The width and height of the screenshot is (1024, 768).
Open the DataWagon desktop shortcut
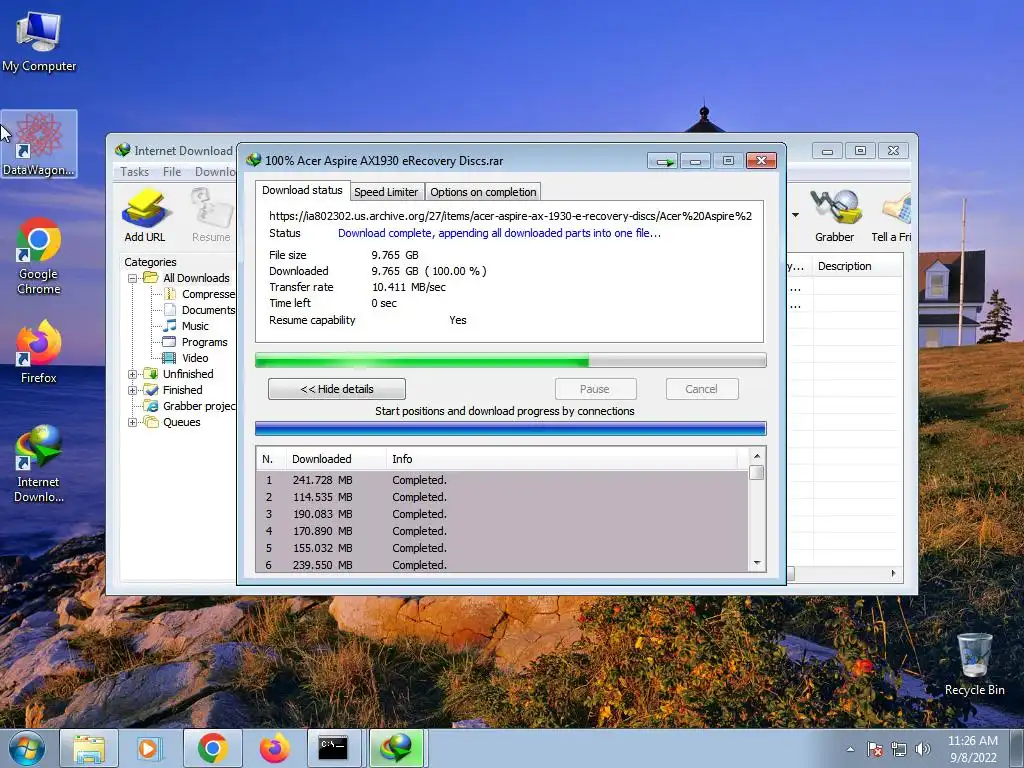tap(39, 144)
